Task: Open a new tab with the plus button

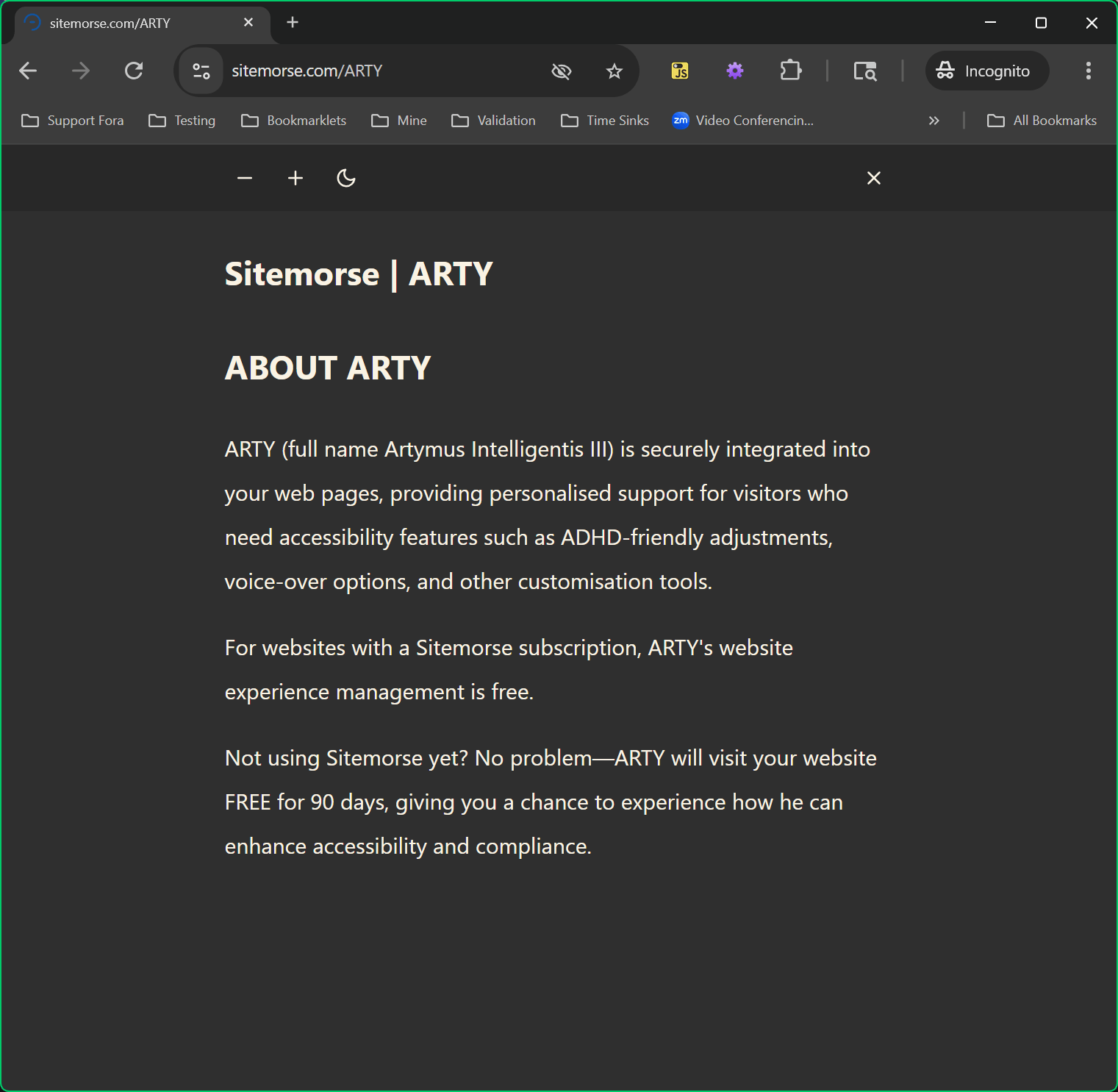Action: pyautogui.click(x=293, y=23)
